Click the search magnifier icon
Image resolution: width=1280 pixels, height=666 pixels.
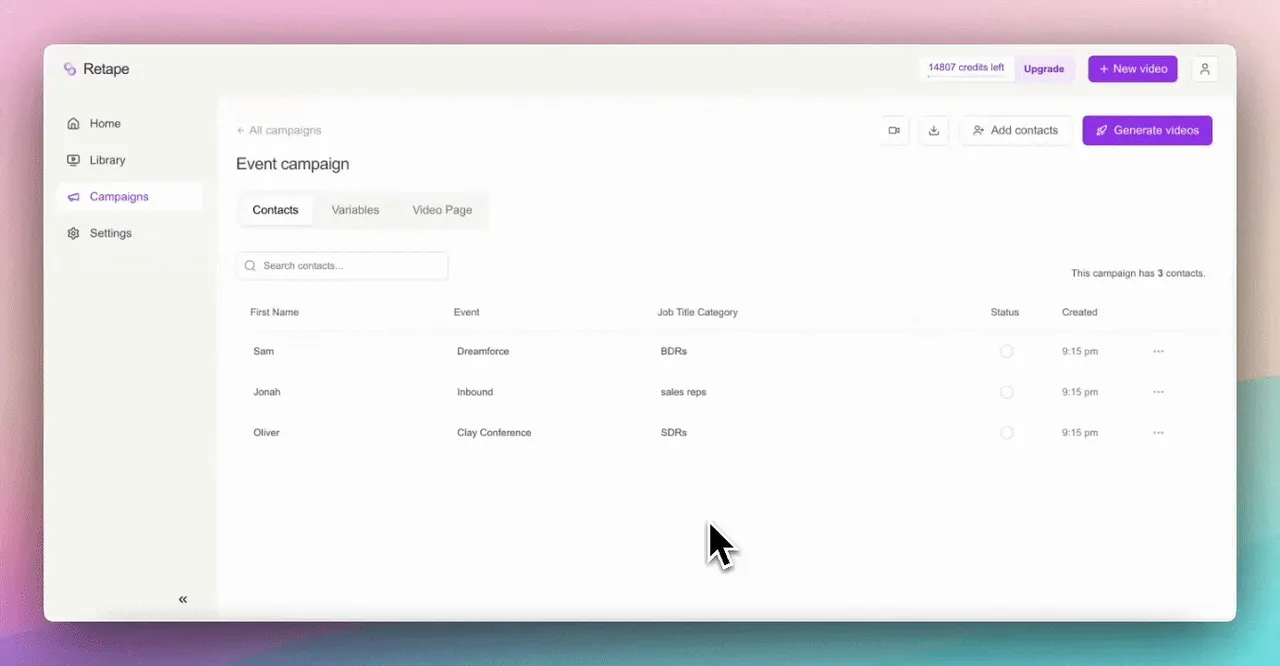(x=250, y=266)
